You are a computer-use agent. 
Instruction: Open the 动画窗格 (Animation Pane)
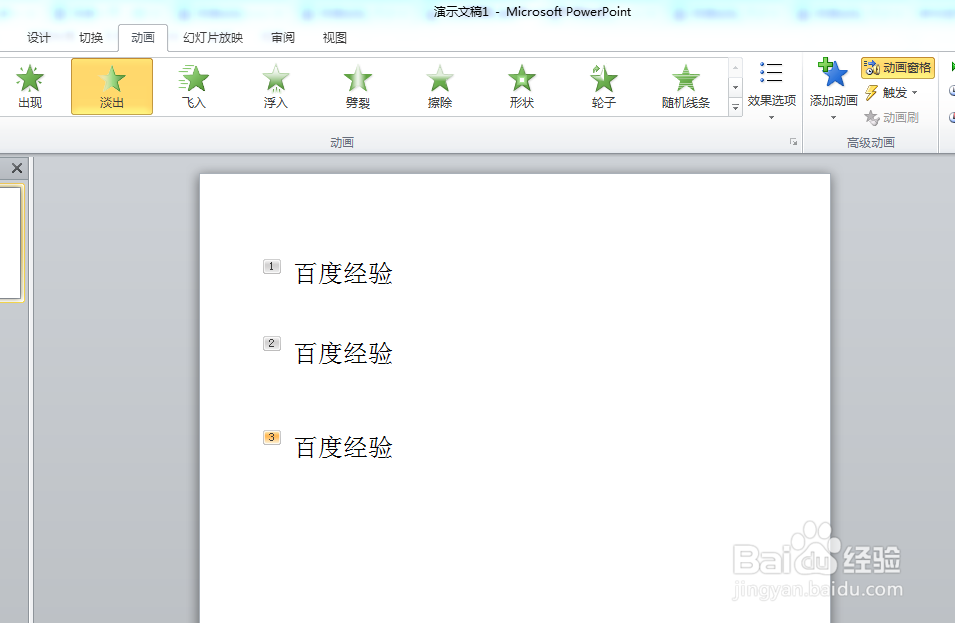[896, 68]
